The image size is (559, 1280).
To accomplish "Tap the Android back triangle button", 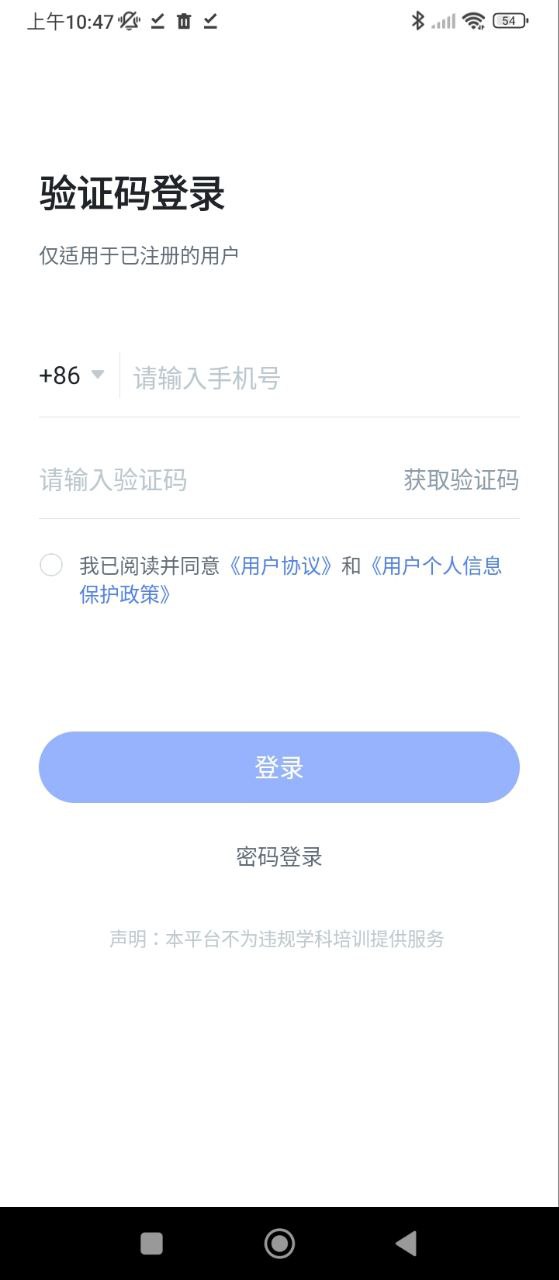I will (x=406, y=1243).
